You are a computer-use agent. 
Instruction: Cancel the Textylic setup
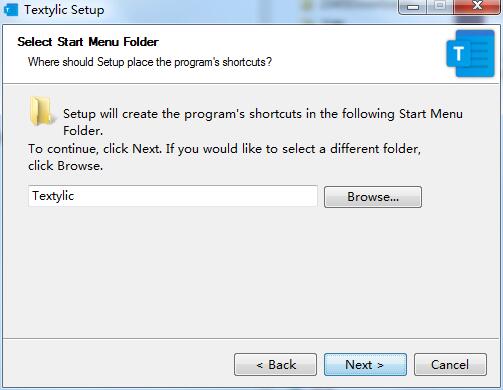450,364
